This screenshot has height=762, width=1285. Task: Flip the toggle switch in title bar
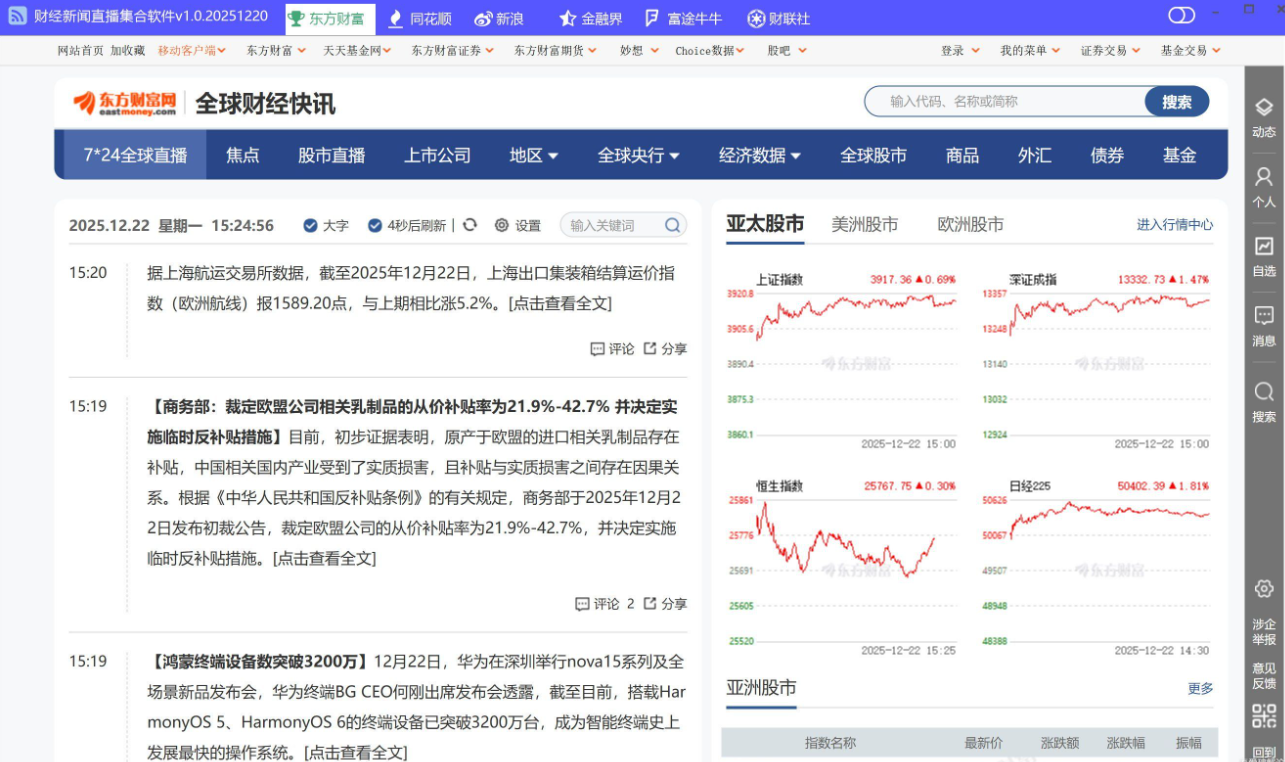pyautogui.click(x=1181, y=15)
